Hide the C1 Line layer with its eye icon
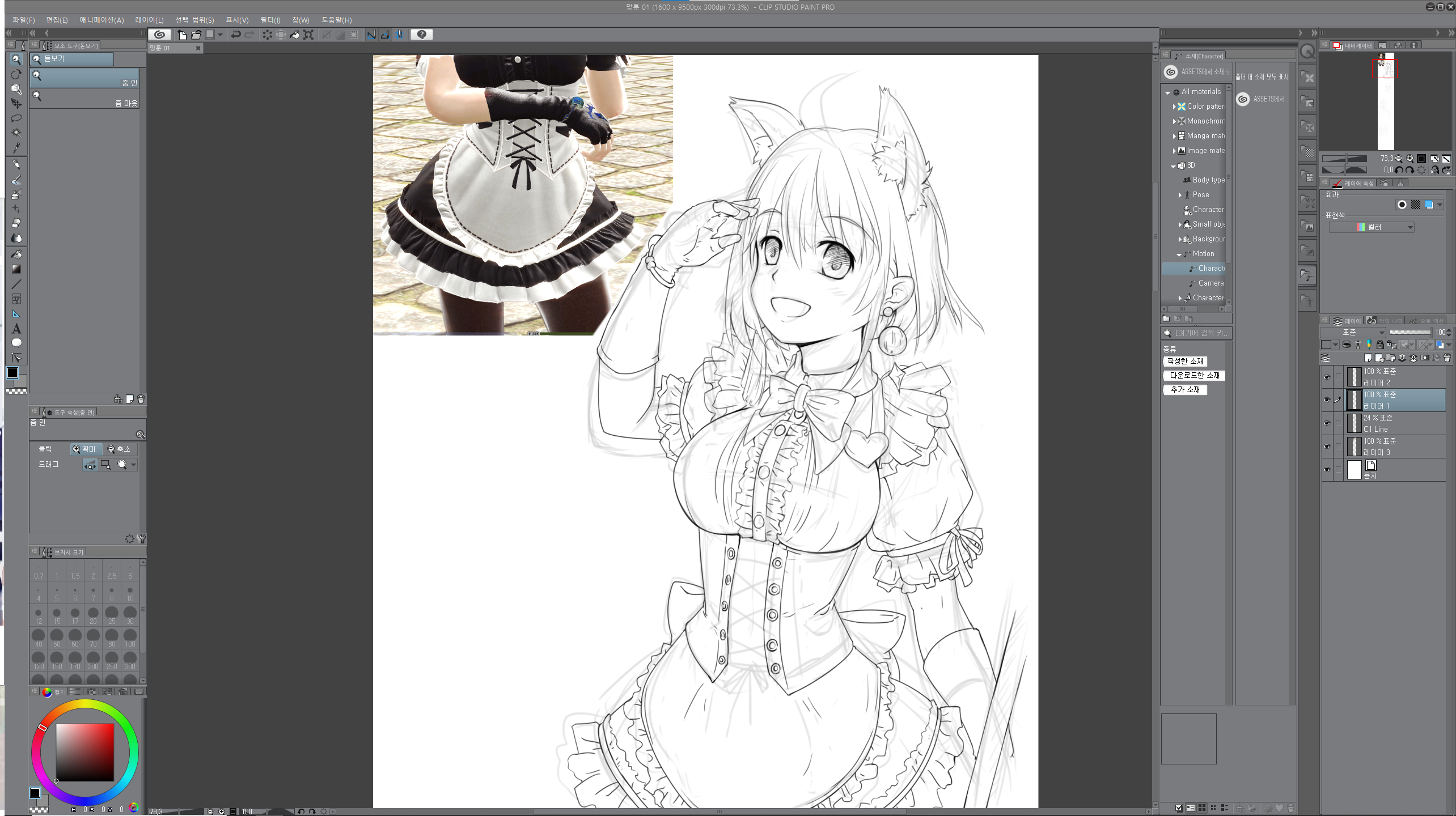1456x816 pixels. click(1327, 423)
